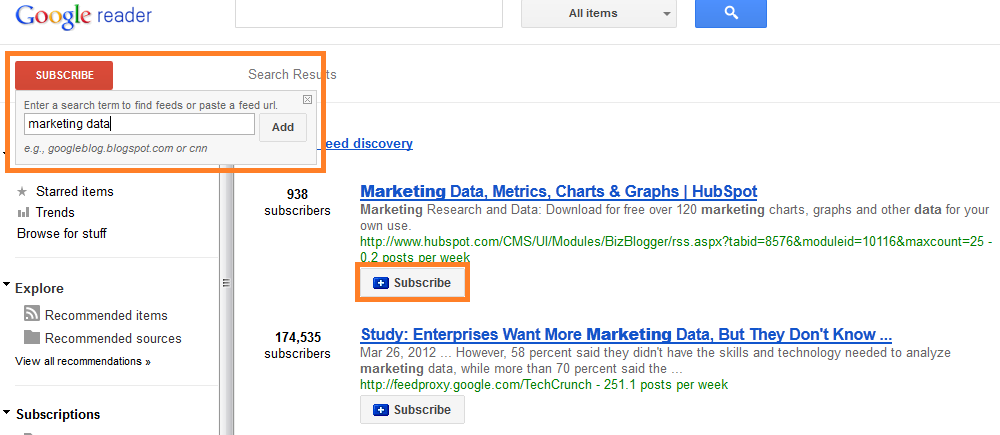Collapse the Subscriptions section
The image size is (1000, 435).
click(6, 412)
